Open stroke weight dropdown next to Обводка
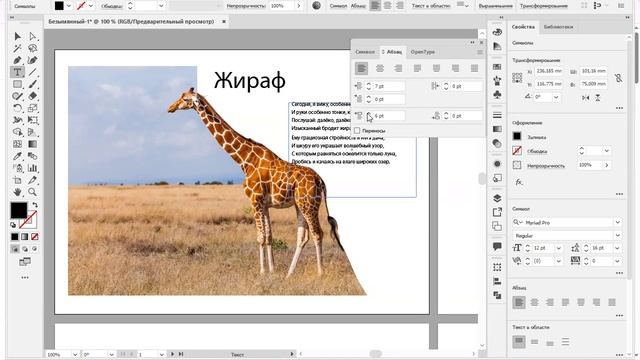Viewport: 640px width, 360px height. pos(607,151)
